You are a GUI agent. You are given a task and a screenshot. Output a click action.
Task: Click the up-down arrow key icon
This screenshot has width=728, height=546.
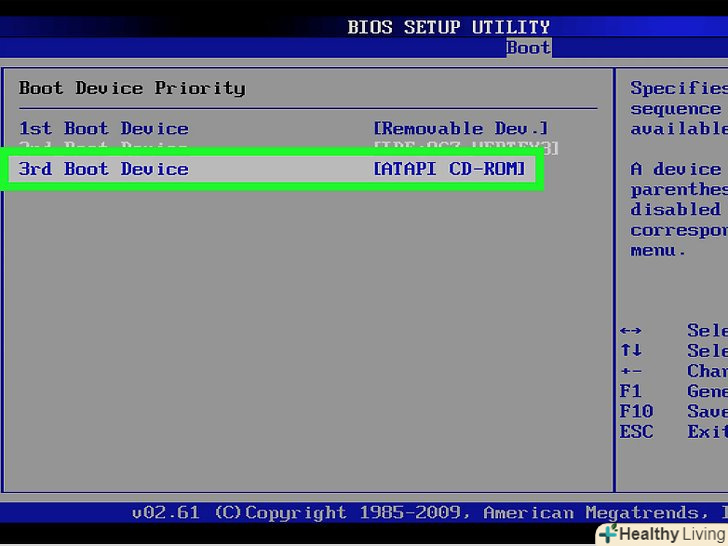(631, 351)
